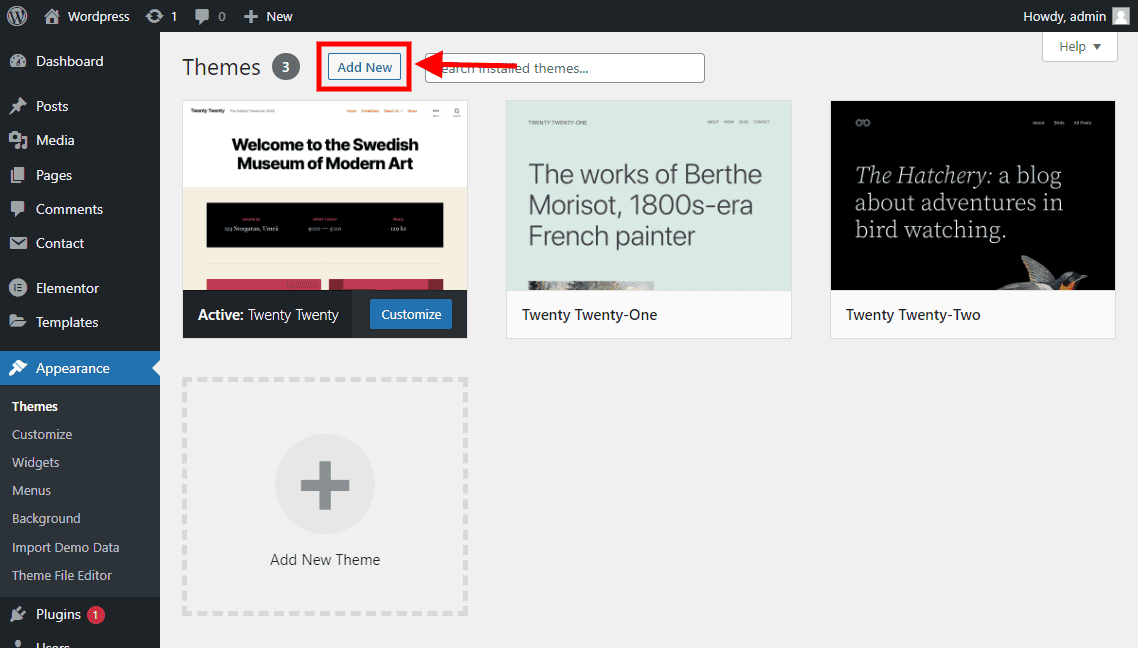Viewport: 1138px width, 648px height.
Task: Open the Howdy, admin account menu
Action: point(1075,16)
